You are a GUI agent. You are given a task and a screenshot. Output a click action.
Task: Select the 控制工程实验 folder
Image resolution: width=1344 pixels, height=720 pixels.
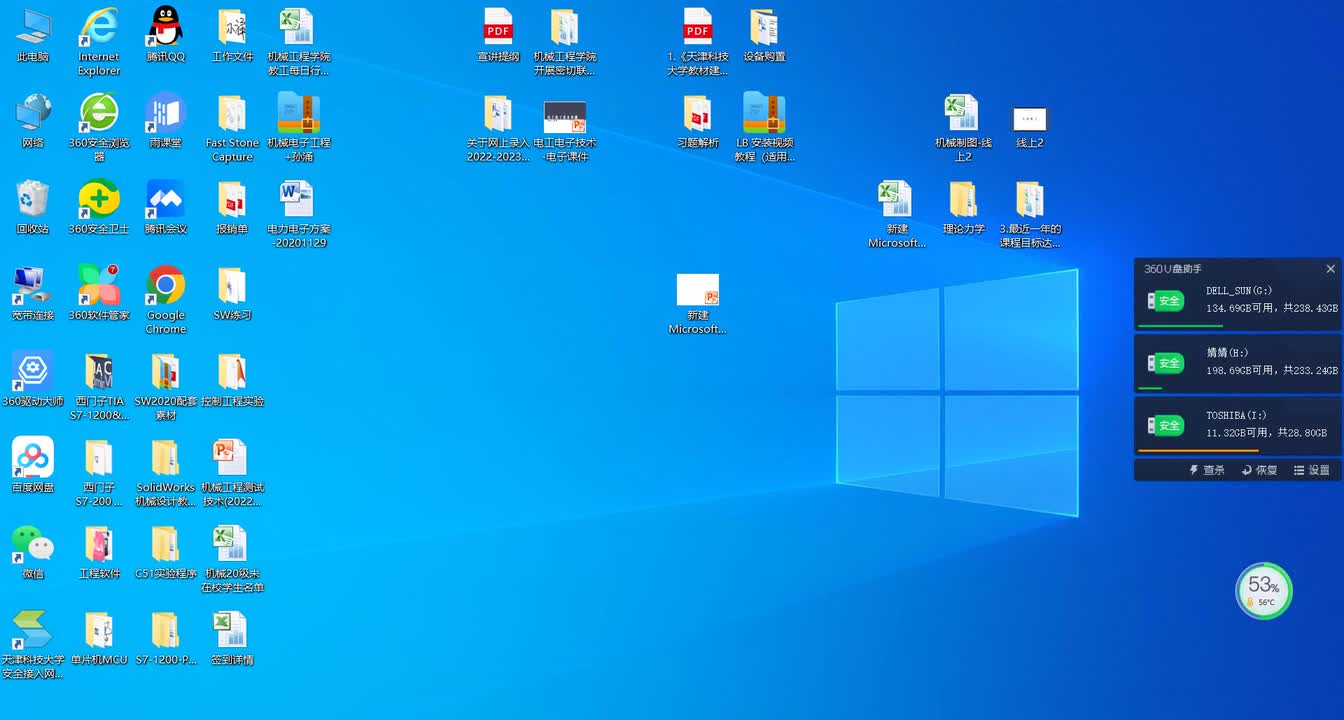point(232,380)
